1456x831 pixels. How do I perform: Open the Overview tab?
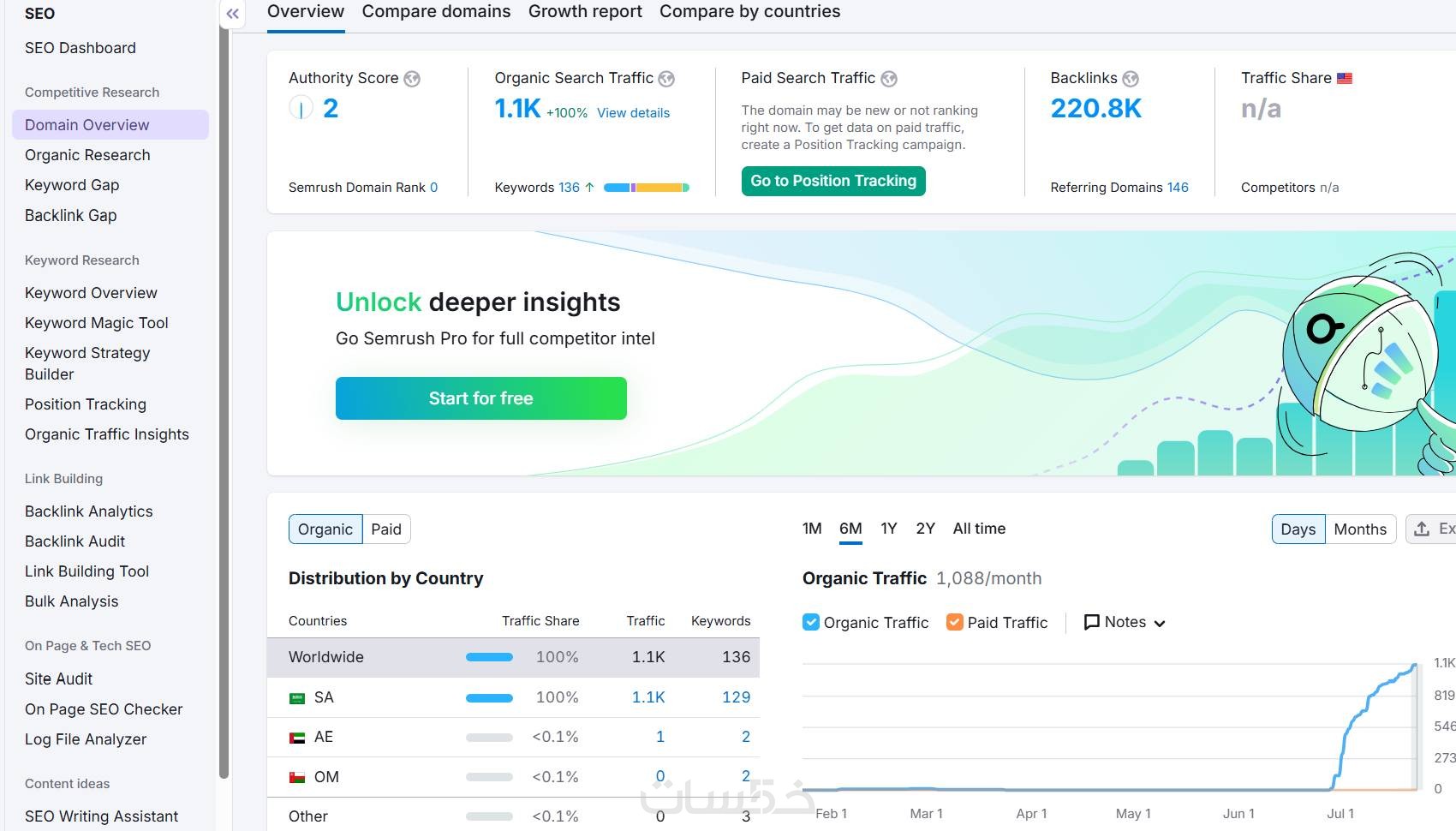pyautogui.click(x=306, y=12)
